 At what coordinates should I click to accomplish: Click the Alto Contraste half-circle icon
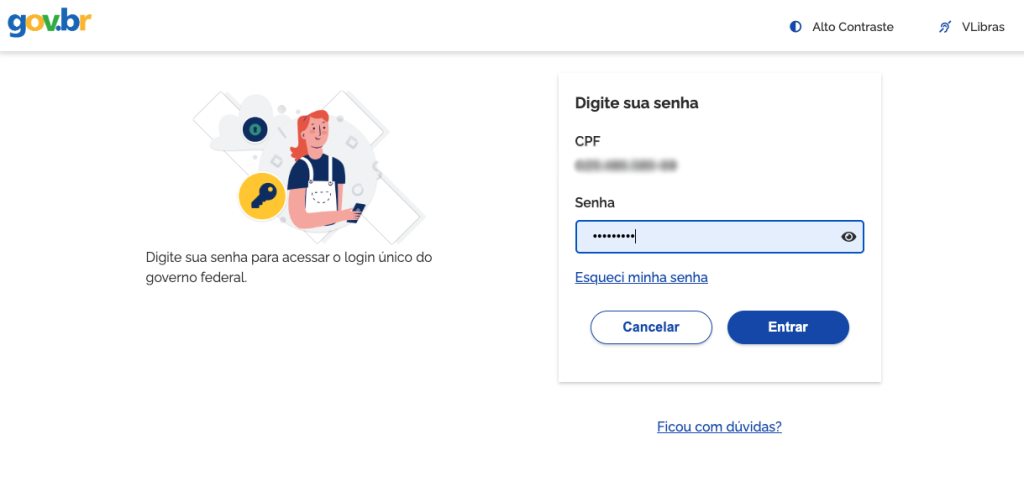pos(796,27)
